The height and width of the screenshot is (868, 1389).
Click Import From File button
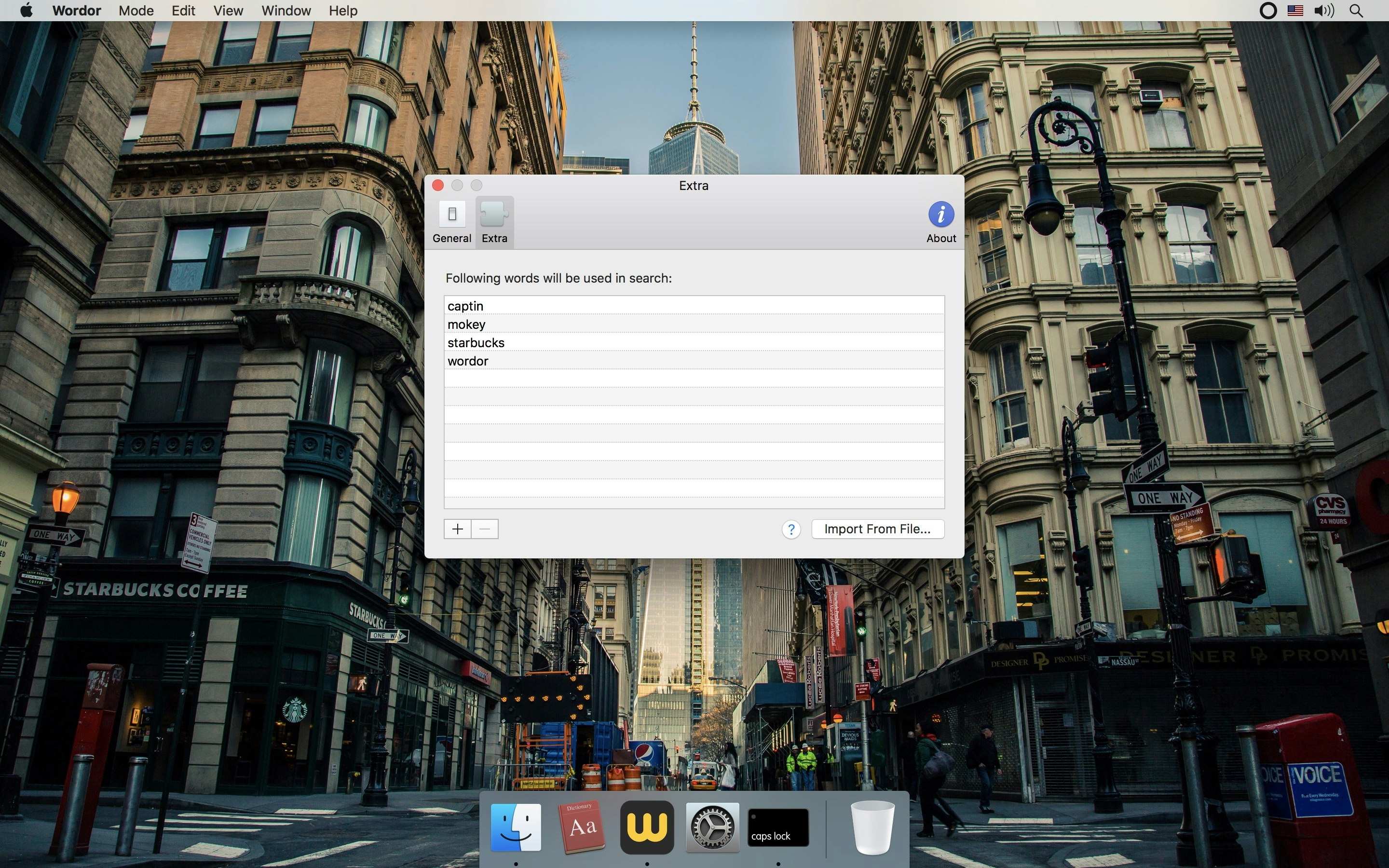tap(877, 529)
